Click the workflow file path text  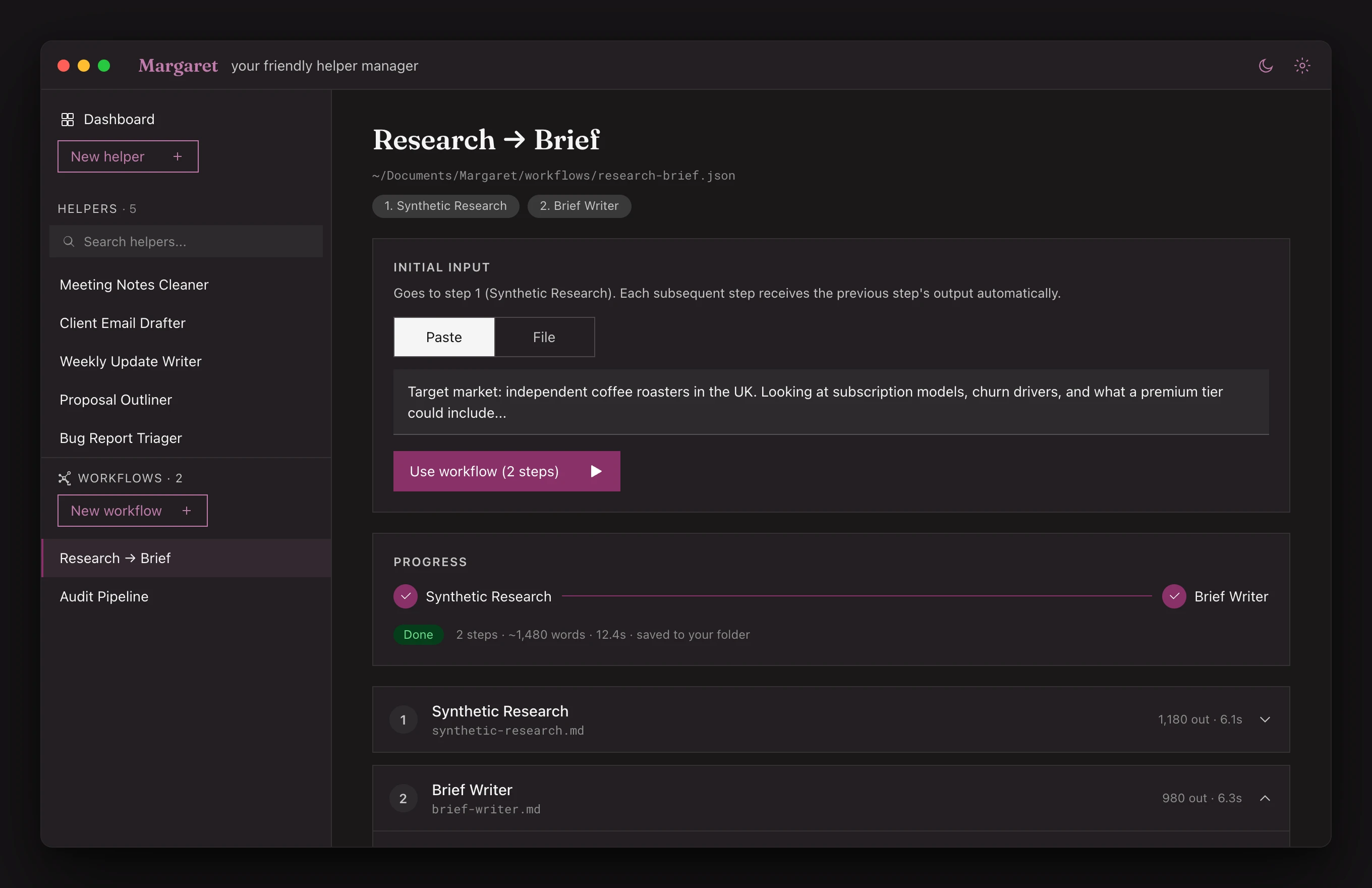(x=553, y=175)
